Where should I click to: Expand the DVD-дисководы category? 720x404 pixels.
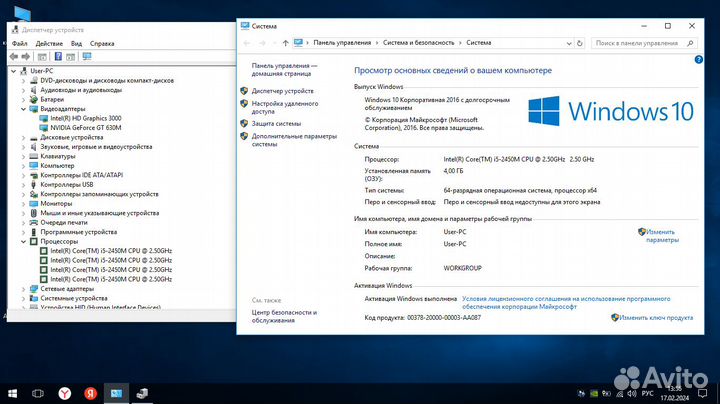point(23,81)
